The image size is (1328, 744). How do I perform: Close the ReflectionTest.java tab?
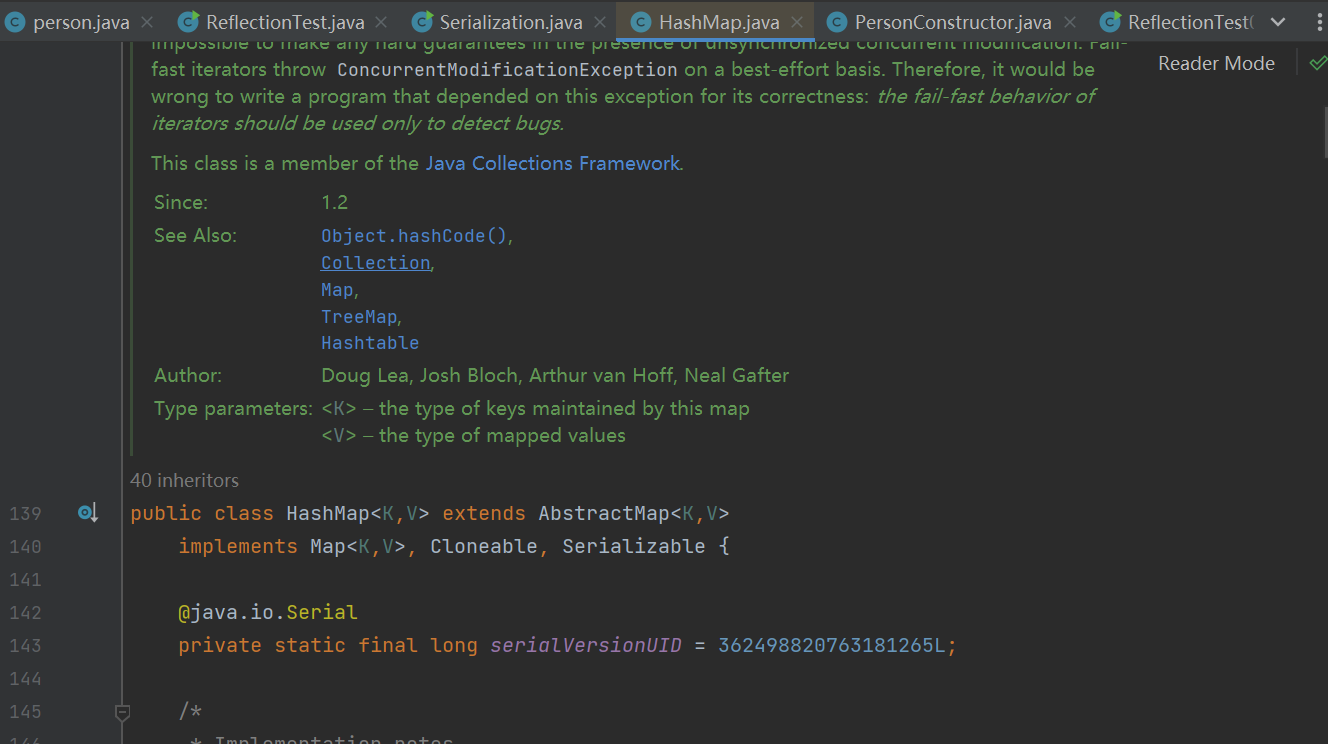click(x=382, y=22)
